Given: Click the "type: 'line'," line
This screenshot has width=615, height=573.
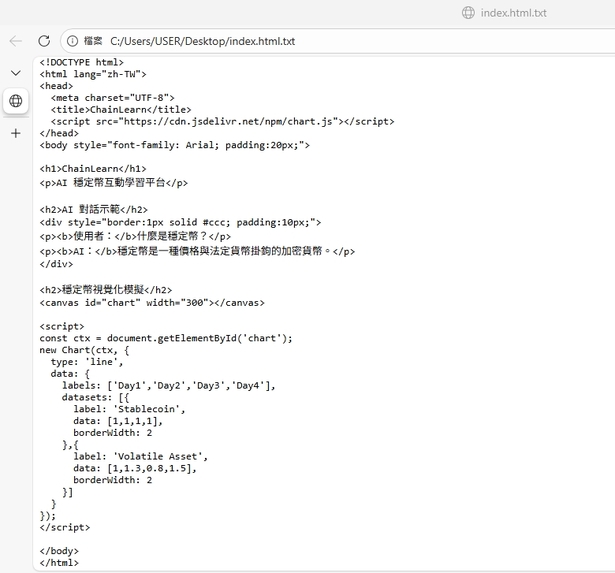Looking at the screenshot, I should (87, 362).
